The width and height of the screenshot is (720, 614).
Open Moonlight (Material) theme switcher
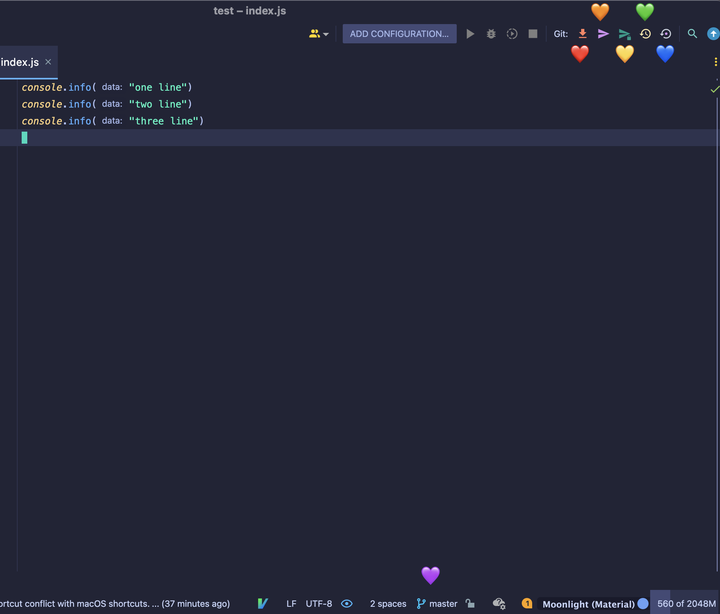589,604
